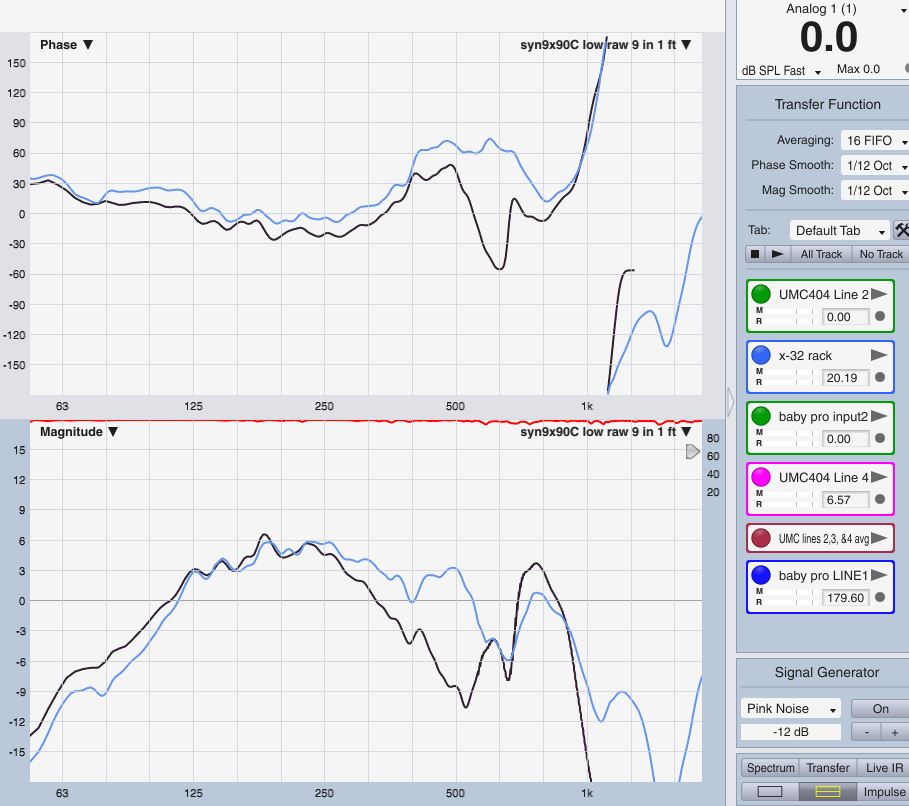
Task: Open the dB SPL Fast meter type dropdown
Action: [781, 71]
